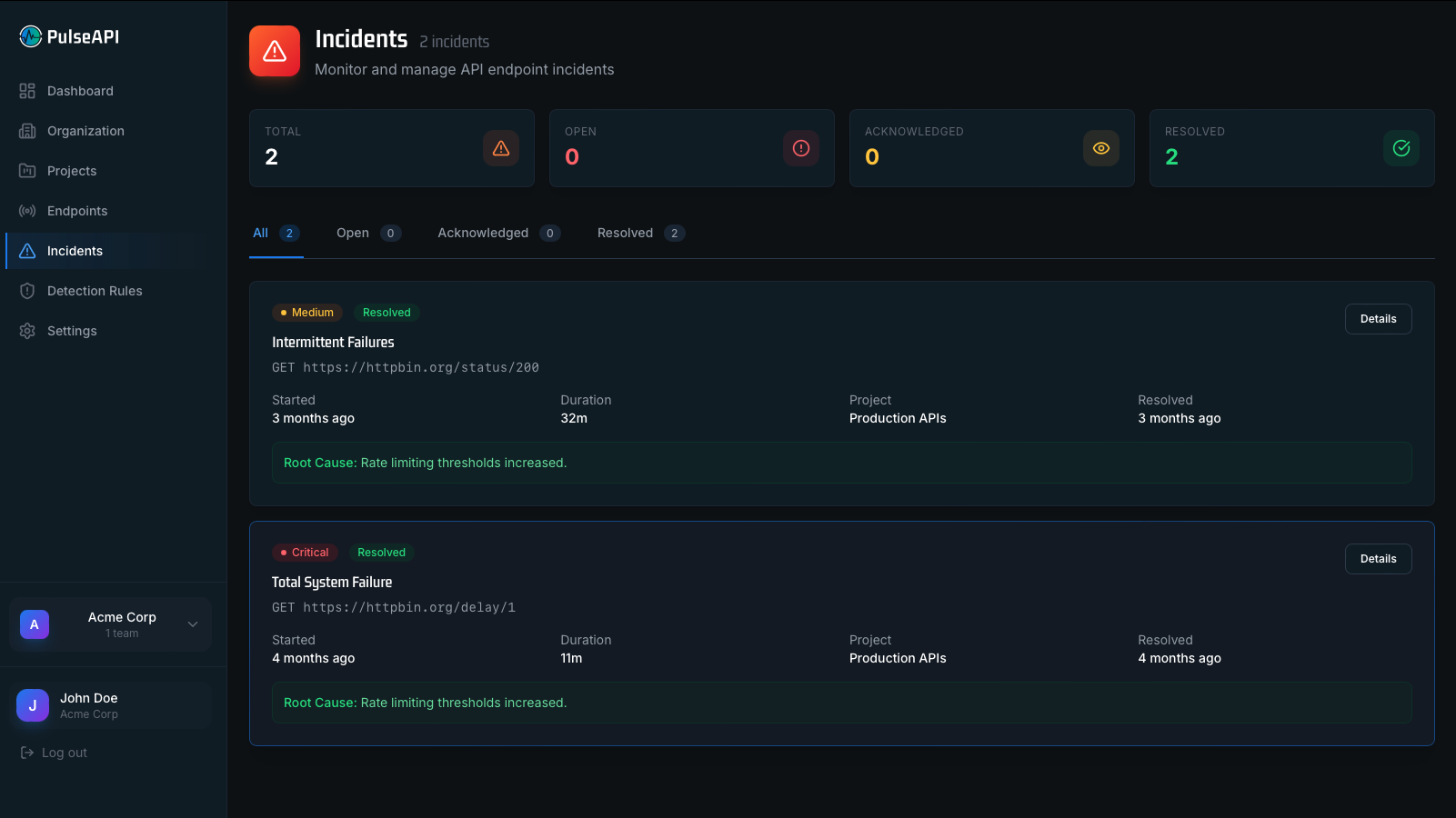Select the Acknowledged filter tab
Image resolution: width=1456 pixels, height=818 pixels.
point(483,233)
